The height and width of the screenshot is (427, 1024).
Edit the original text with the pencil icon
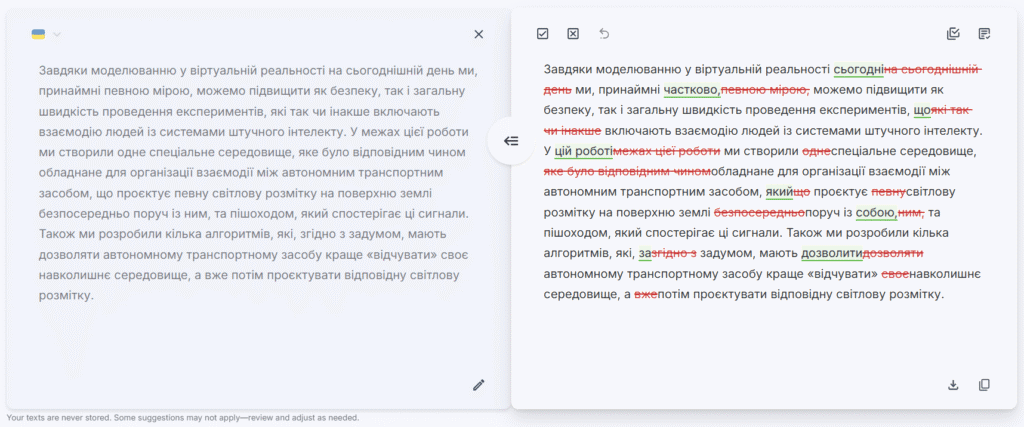click(478, 385)
